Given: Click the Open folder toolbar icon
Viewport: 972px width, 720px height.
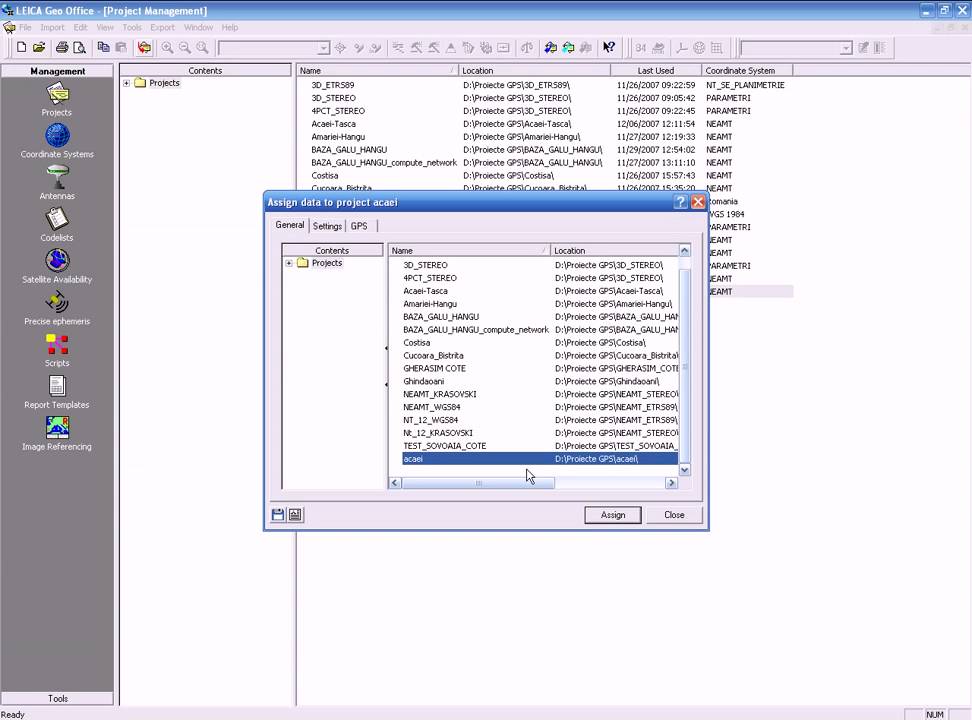Looking at the screenshot, I should point(39,48).
